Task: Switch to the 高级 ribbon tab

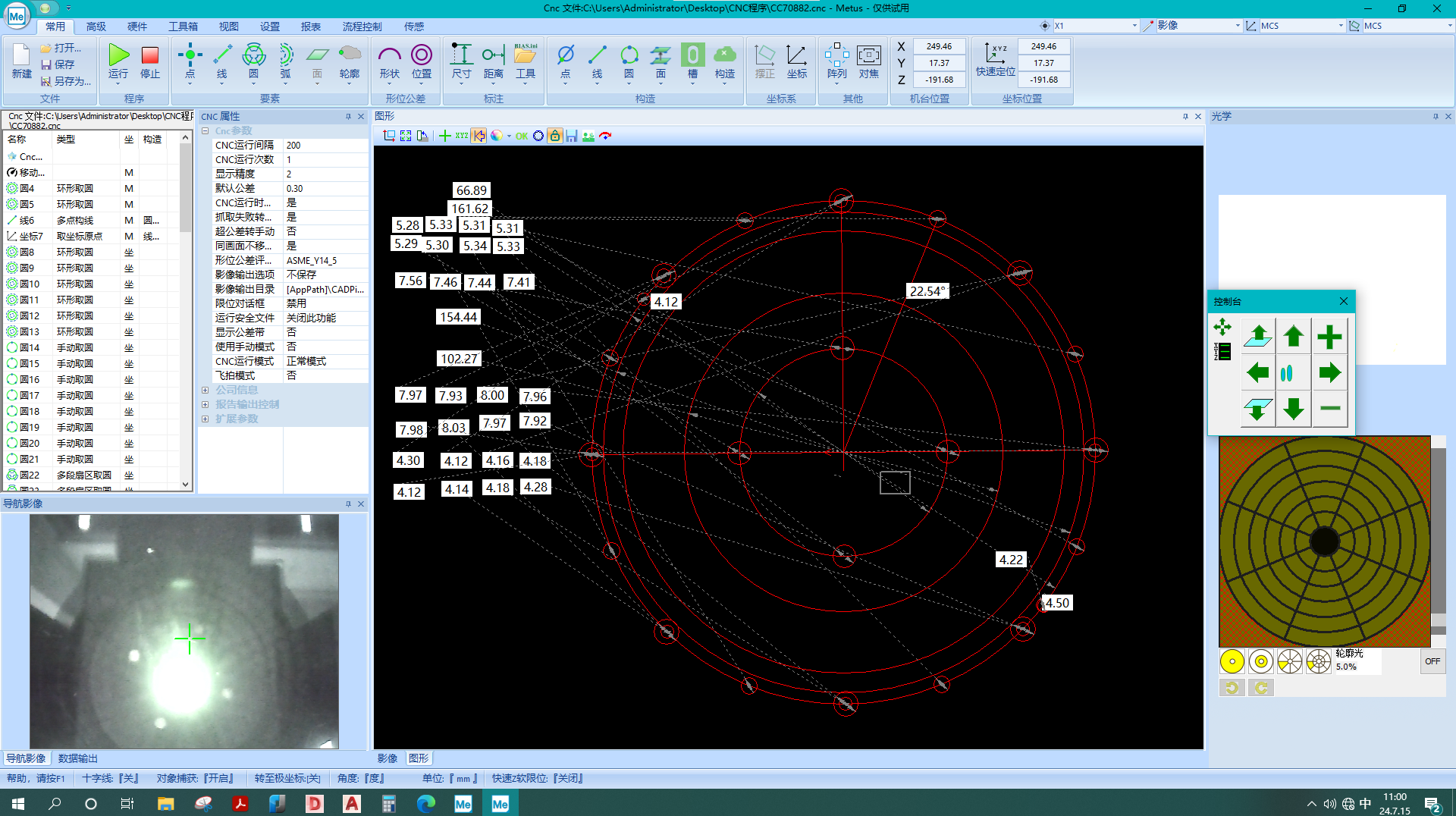Action: coord(95,26)
